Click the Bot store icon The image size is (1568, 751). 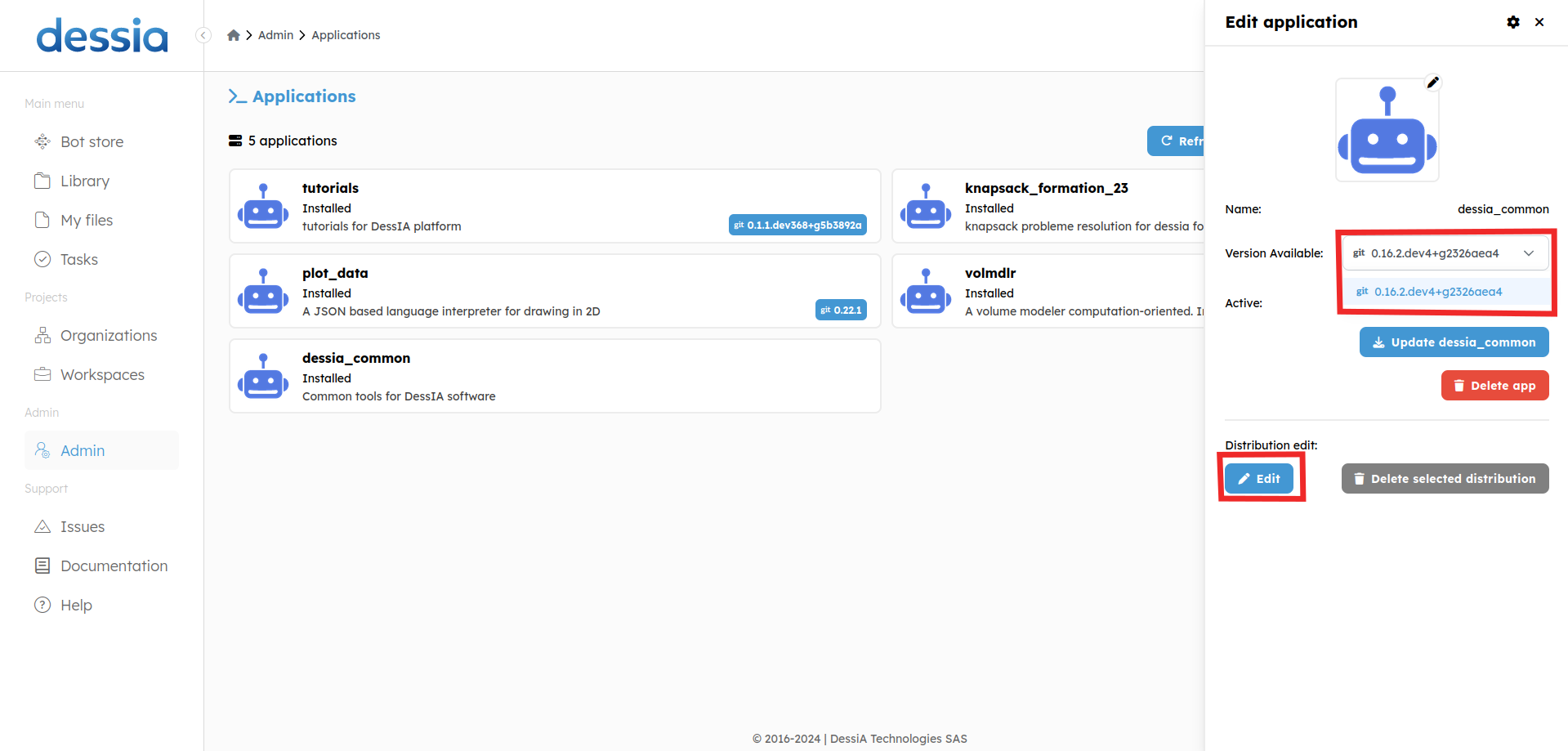point(42,141)
